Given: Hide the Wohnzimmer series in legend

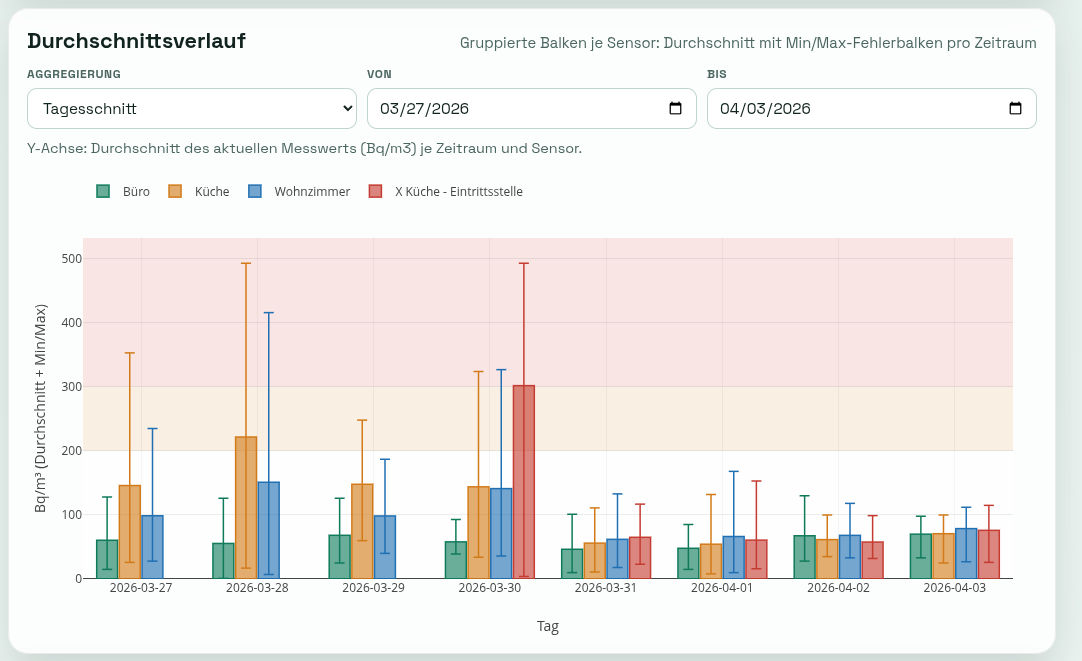Looking at the screenshot, I should click(312, 192).
